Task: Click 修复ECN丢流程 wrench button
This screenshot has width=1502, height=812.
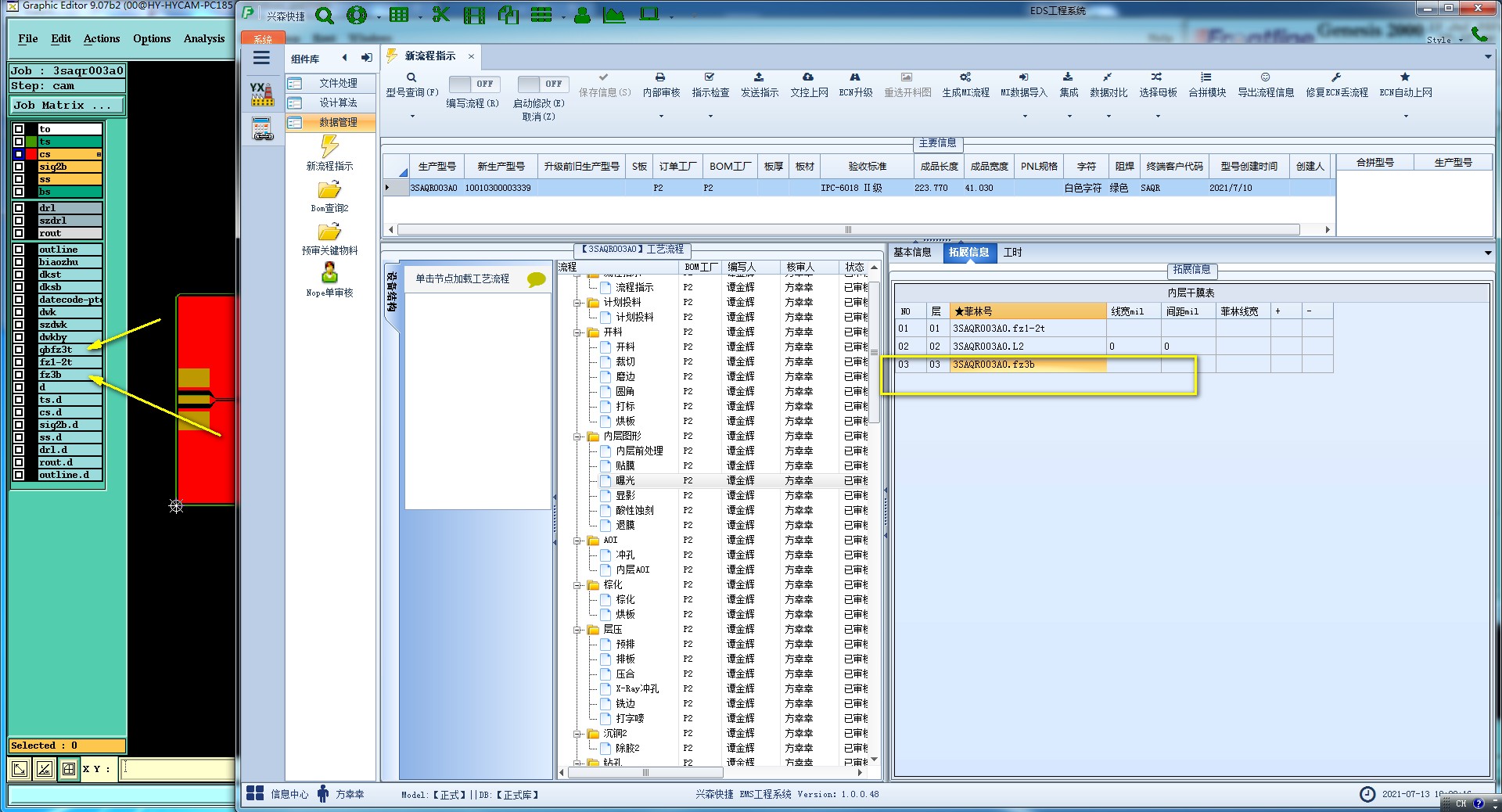Action: point(1336,84)
